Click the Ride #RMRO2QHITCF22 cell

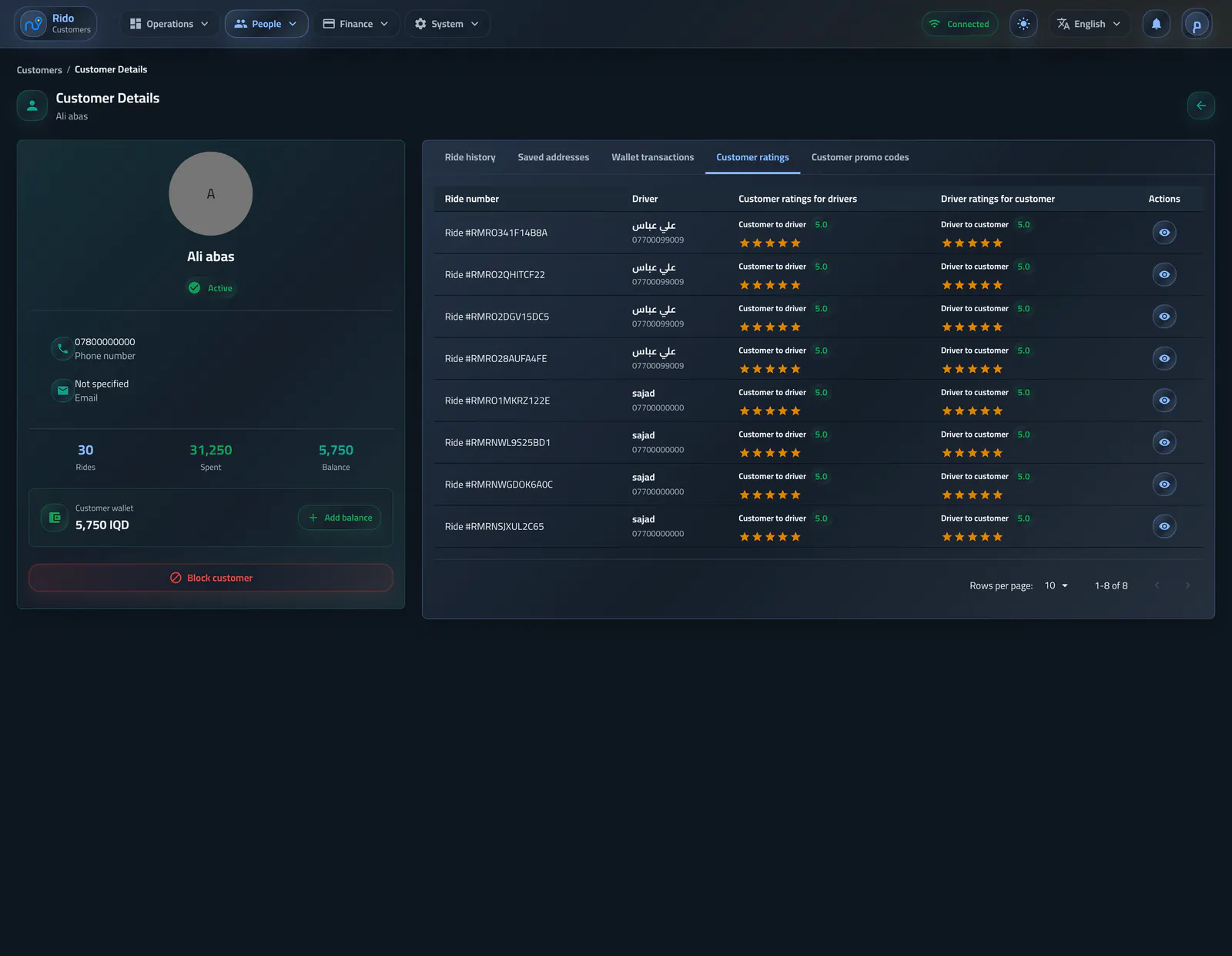494,275
